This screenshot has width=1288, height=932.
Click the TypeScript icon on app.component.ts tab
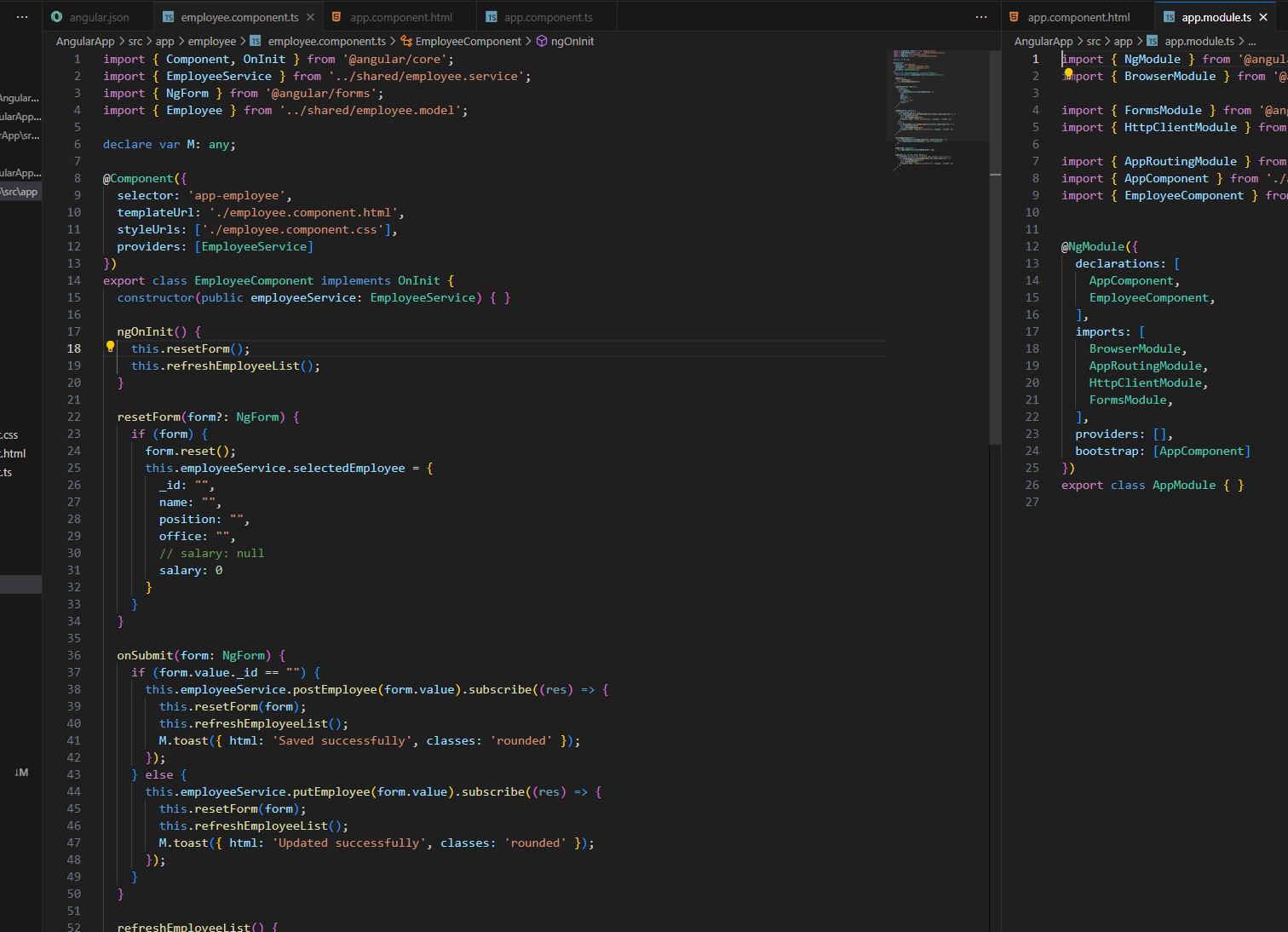492,17
